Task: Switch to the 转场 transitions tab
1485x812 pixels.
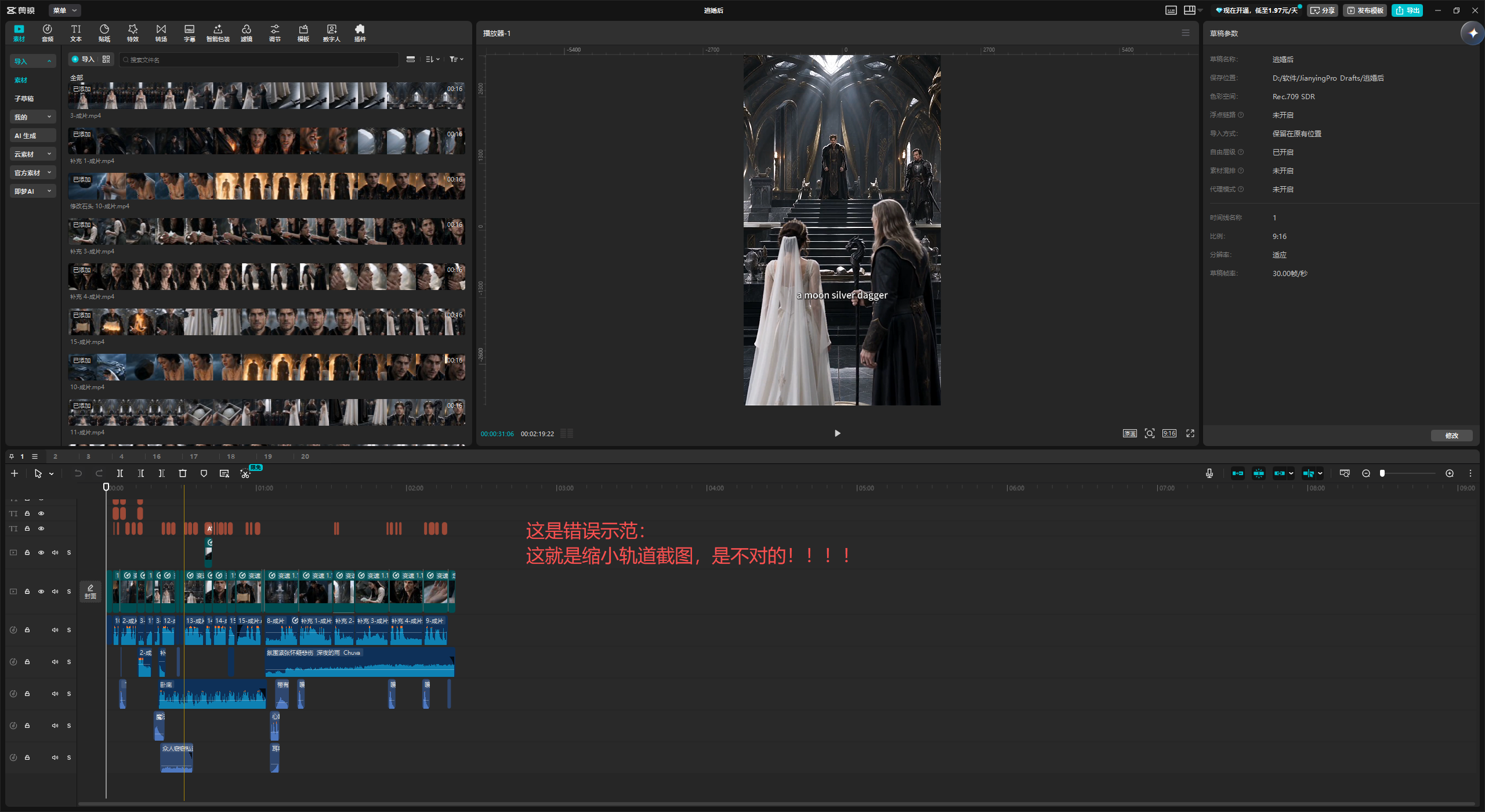Action: (161, 33)
